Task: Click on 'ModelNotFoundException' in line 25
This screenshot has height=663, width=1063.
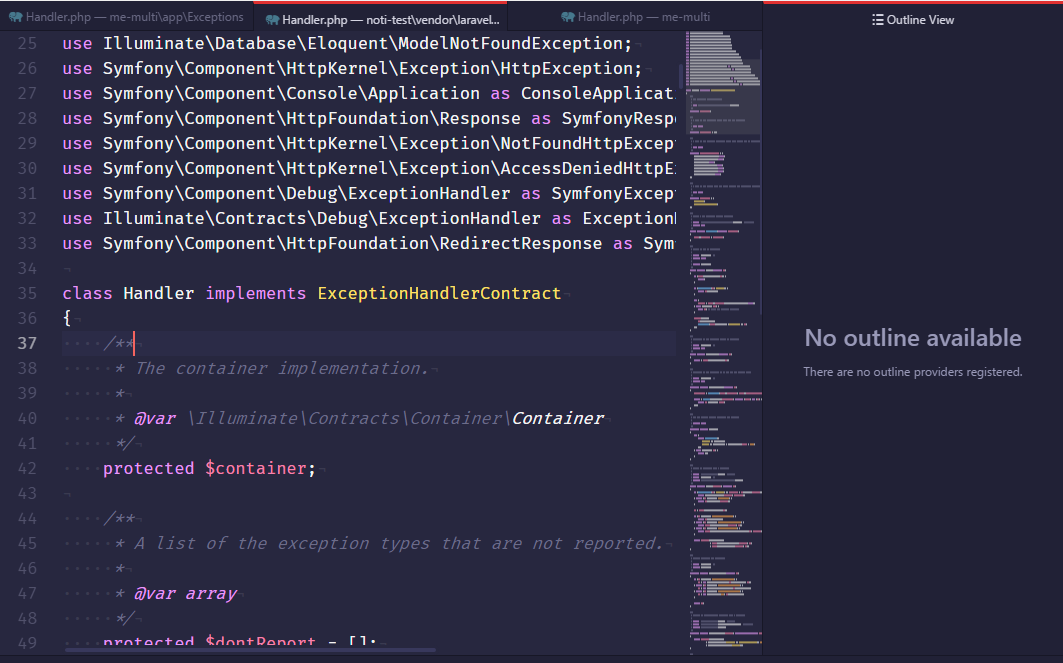Action: click(510, 43)
